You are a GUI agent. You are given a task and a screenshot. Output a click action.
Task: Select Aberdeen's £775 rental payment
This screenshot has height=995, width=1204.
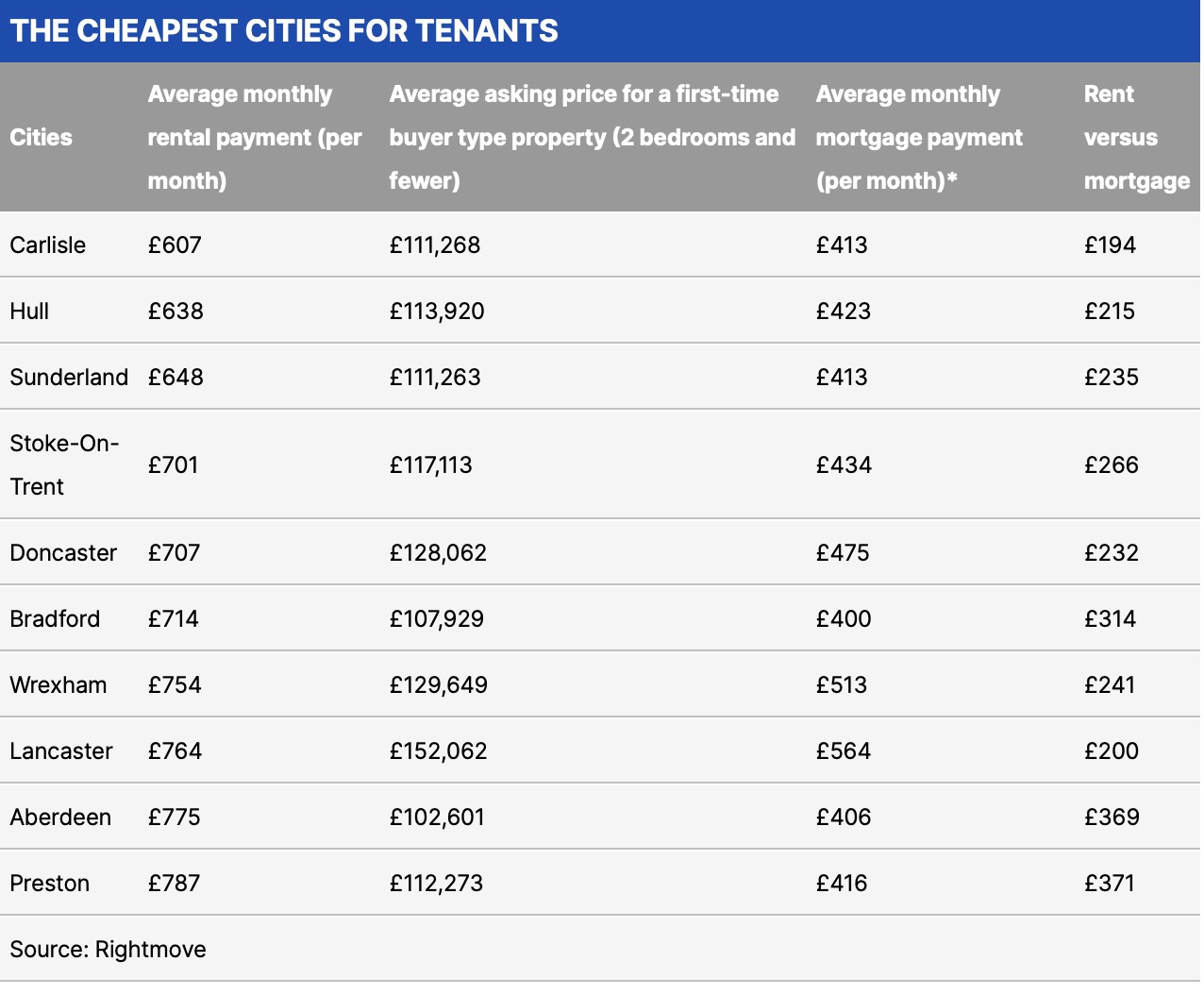pos(175,818)
